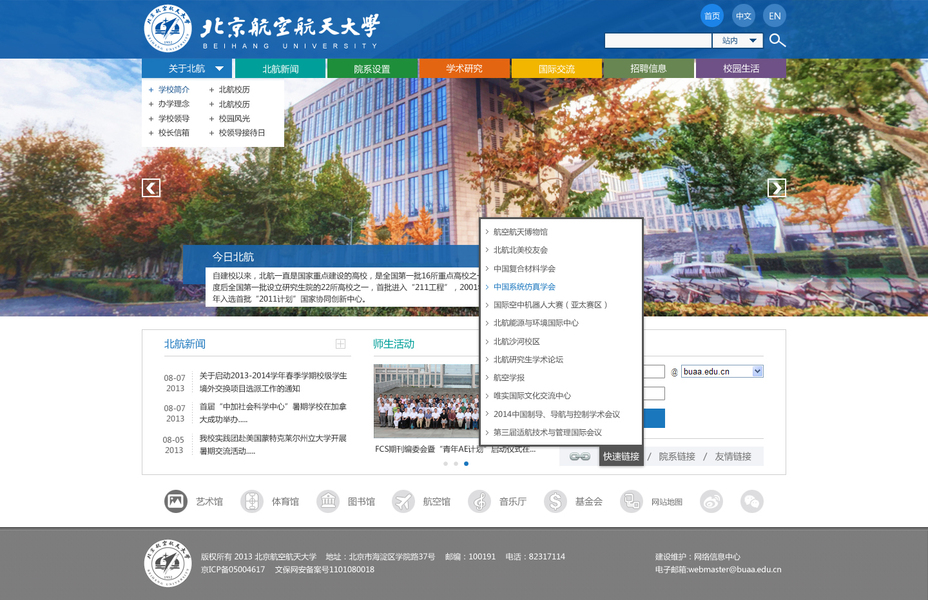Viewport: 928px width, 600px height.
Task: Select the active third carousel dot
Action: (466, 464)
